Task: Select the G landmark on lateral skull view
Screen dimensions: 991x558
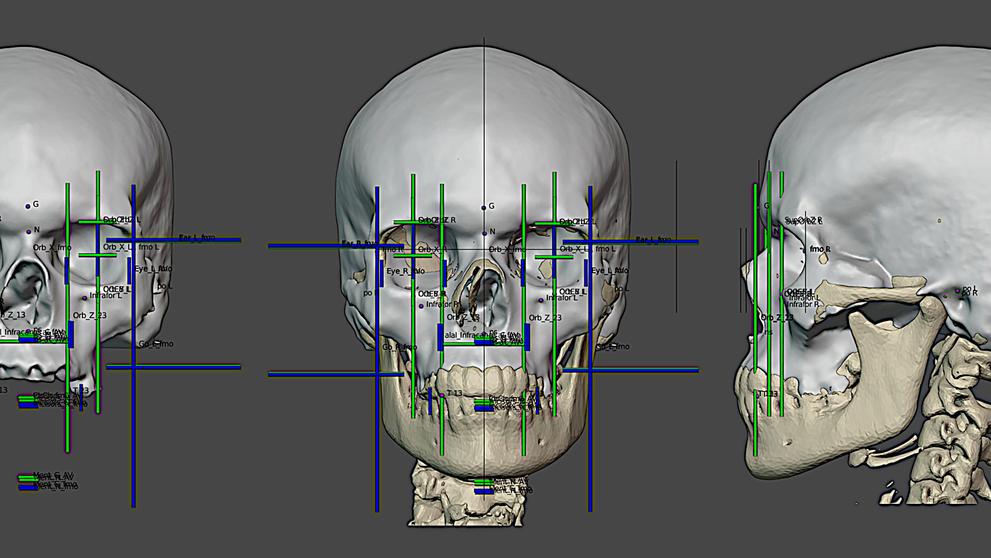Action: click(x=767, y=206)
